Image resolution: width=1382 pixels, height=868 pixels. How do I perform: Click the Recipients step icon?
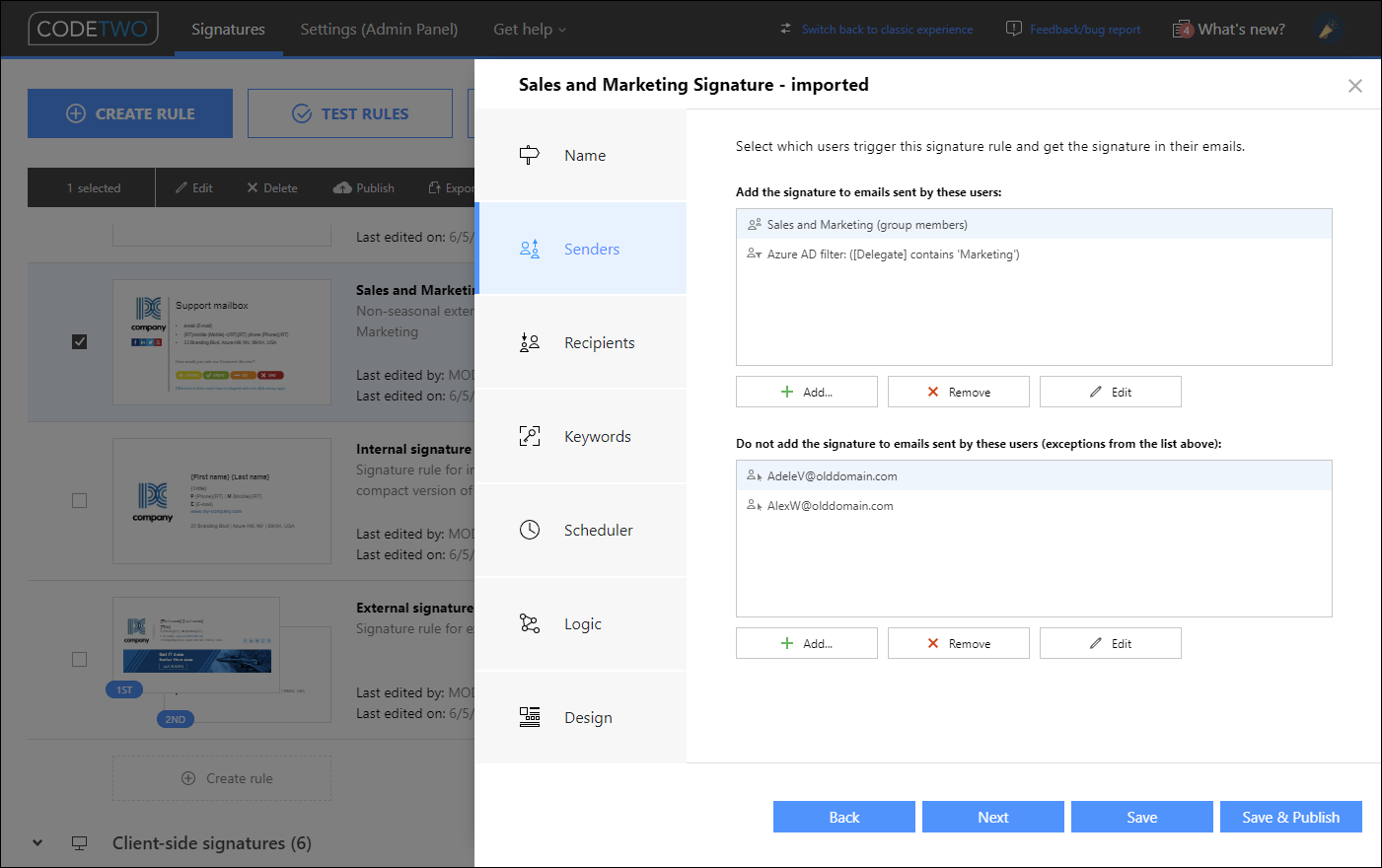click(530, 342)
